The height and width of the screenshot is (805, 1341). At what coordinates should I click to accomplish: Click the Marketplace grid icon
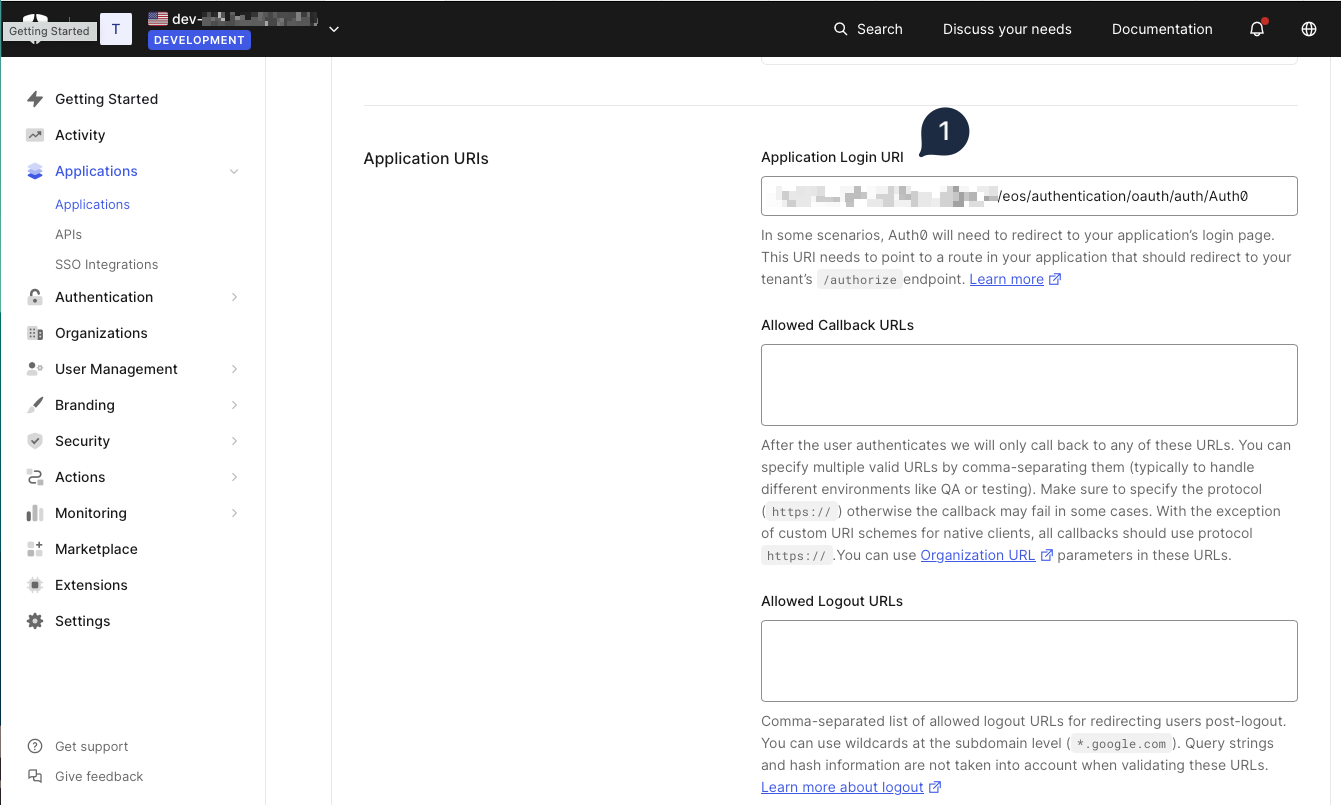click(35, 549)
